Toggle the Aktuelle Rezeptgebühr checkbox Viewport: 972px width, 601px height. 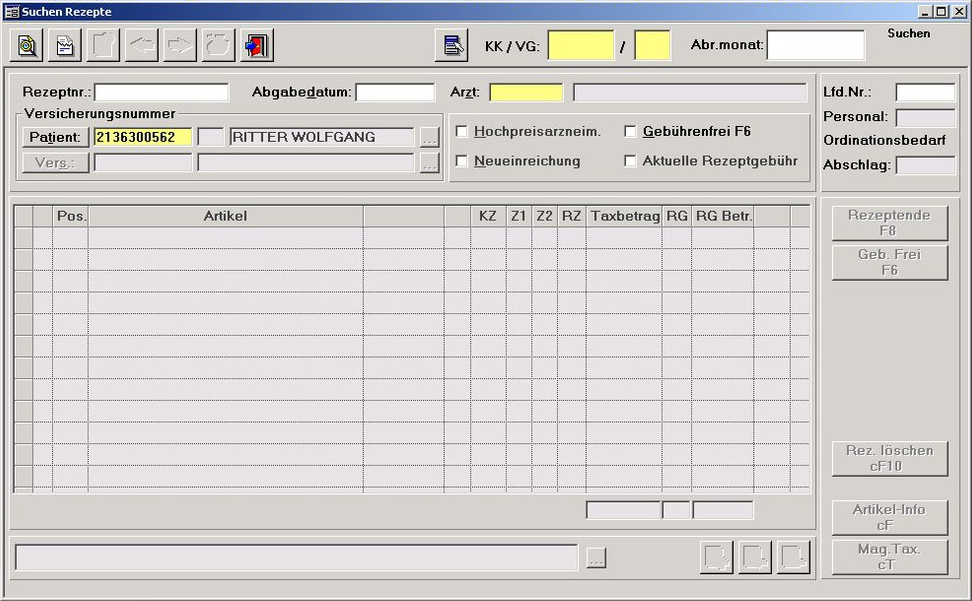tap(630, 161)
